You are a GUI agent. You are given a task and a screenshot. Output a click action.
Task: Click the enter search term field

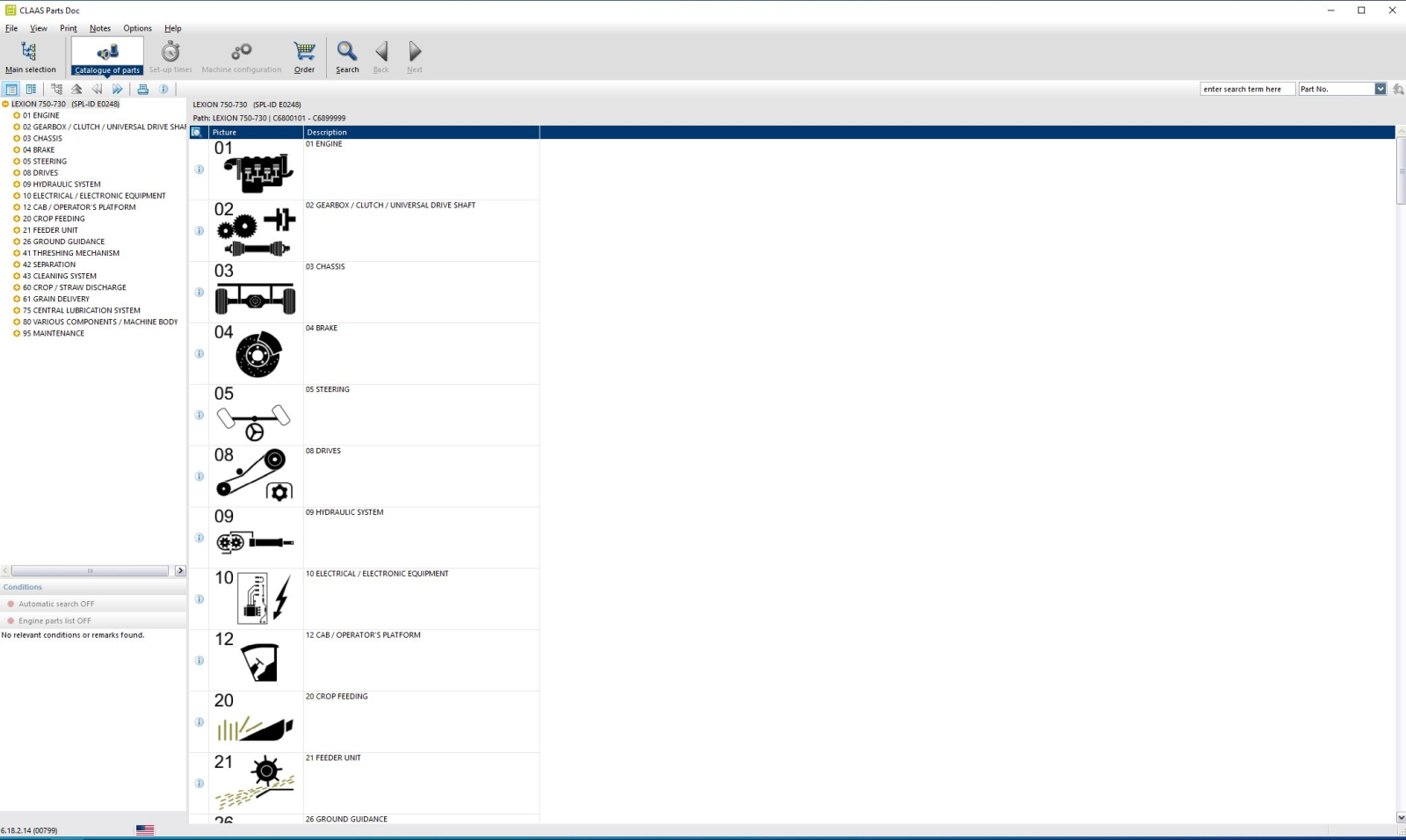point(1247,89)
